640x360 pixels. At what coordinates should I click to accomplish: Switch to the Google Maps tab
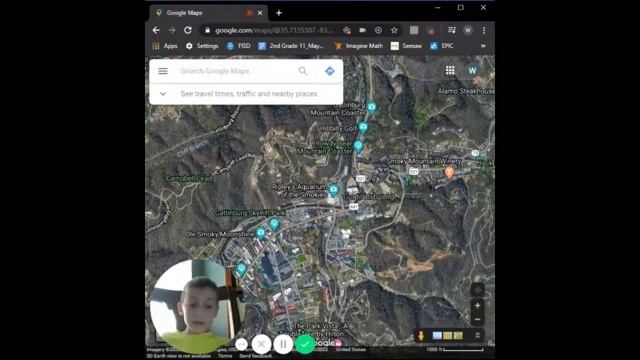[x=208, y=13]
